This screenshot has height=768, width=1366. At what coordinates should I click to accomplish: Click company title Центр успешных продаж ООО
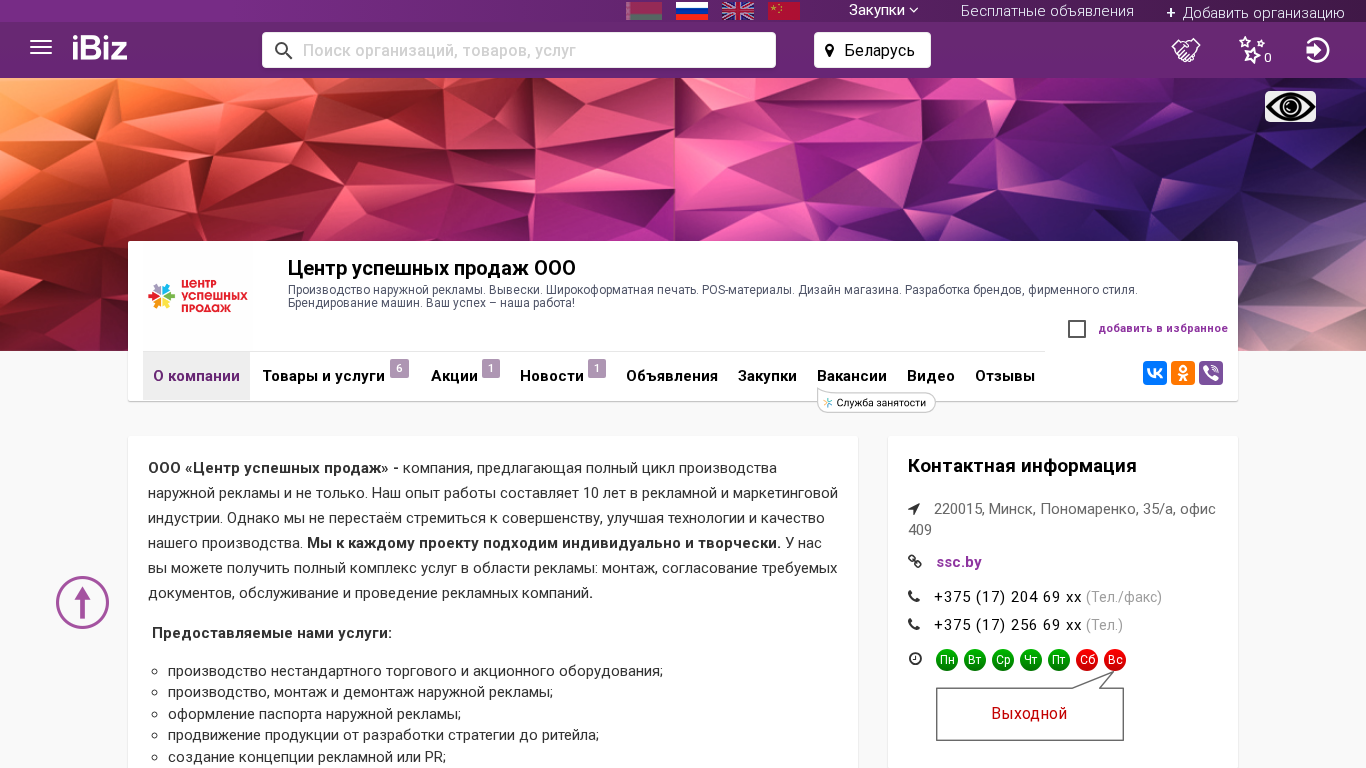point(432,268)
